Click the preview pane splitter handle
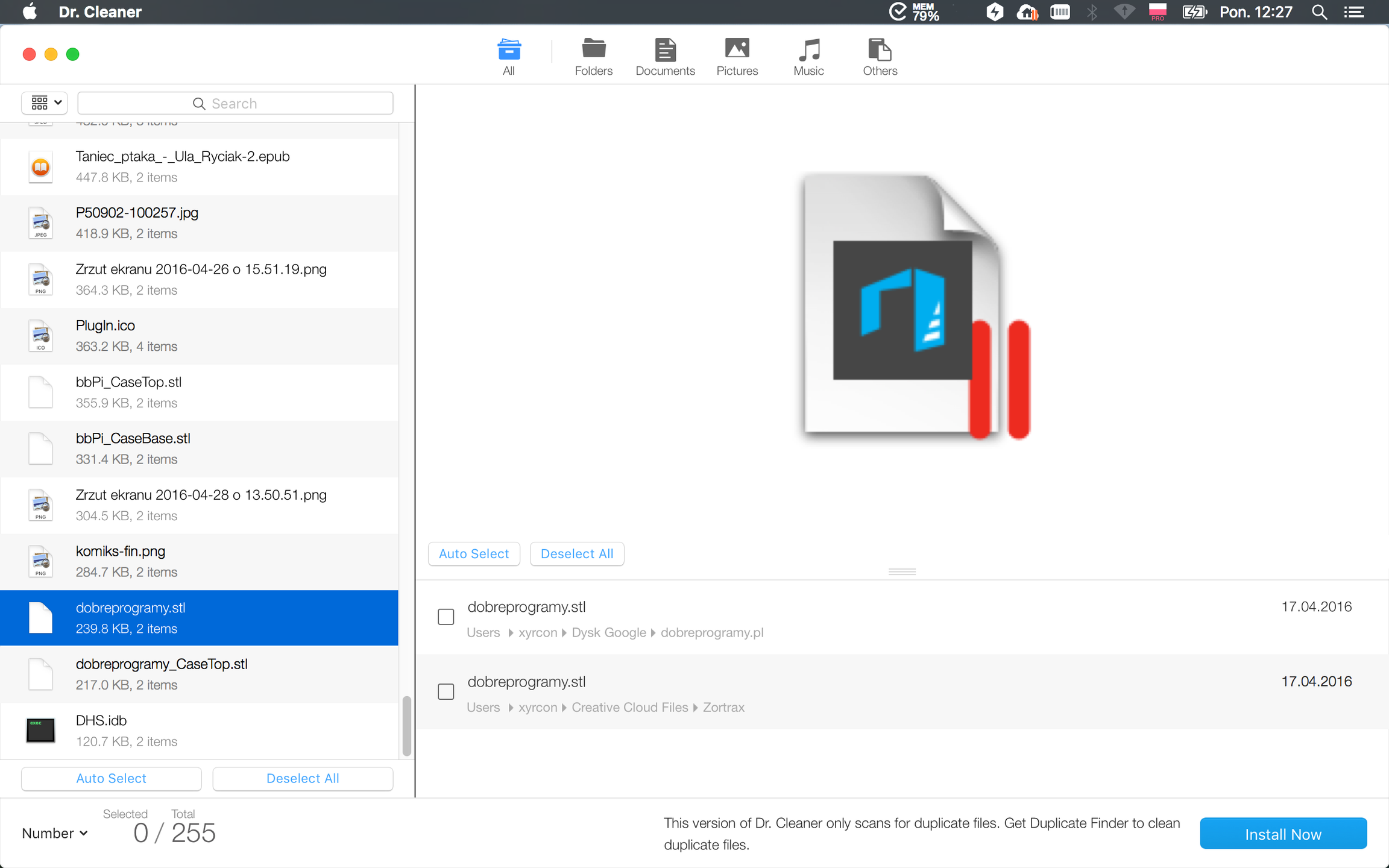This screenshot has width=1389, height=868. 902,571
